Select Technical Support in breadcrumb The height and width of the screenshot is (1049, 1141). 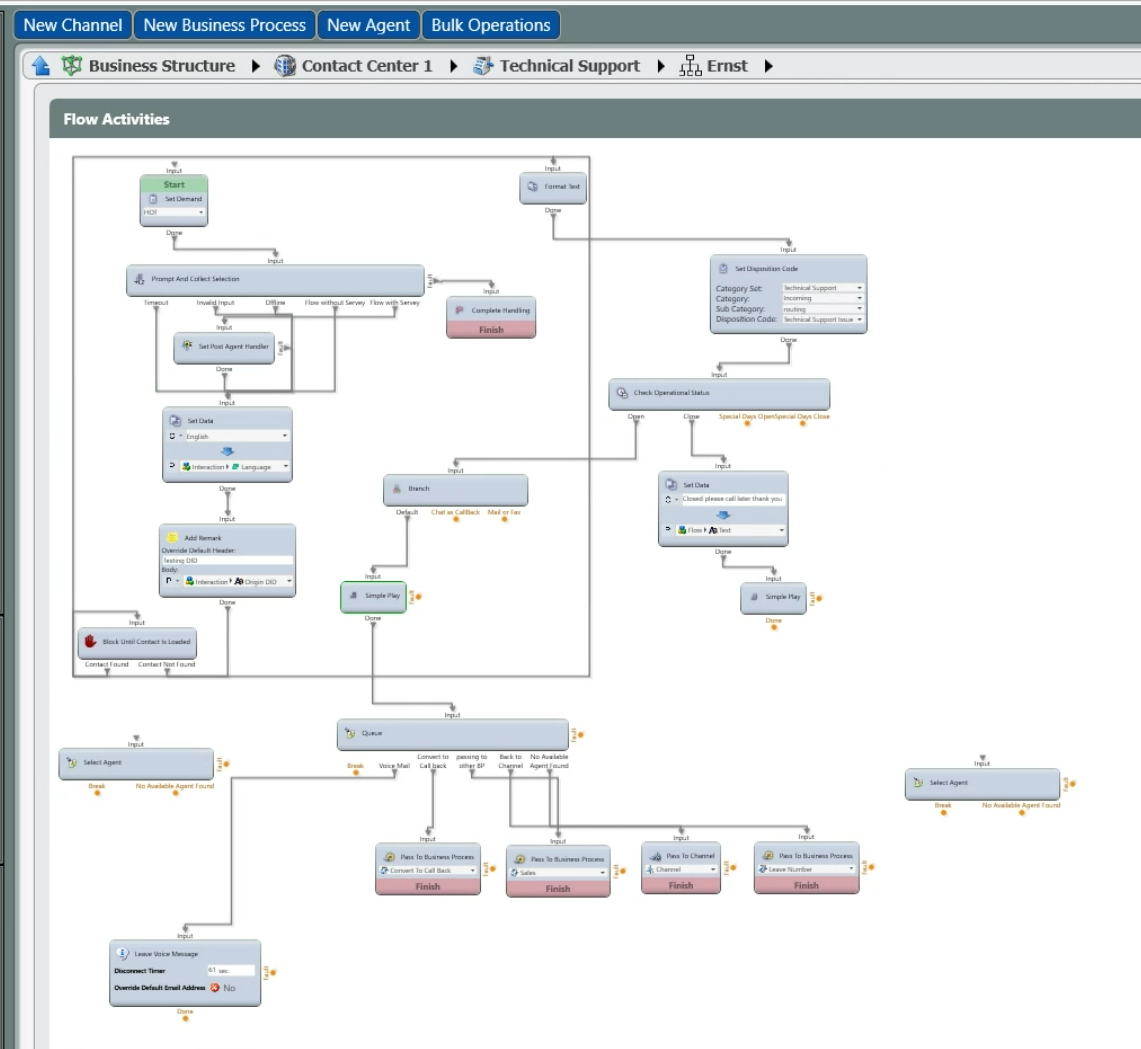pos(569,66)
